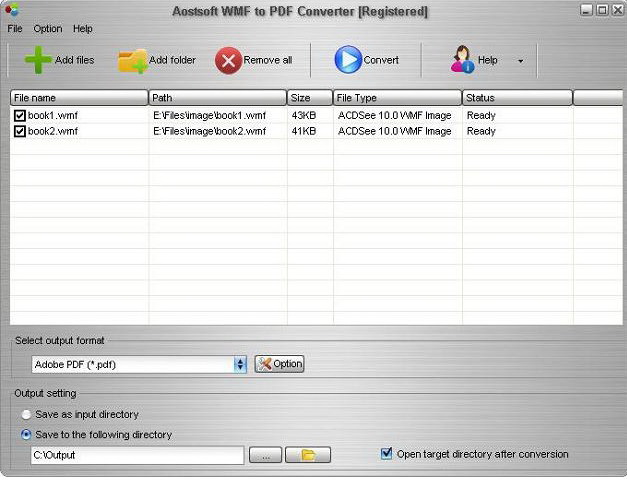Click the E:\Files\image\book2.wmf path cell
This screenshot has height=480, width=627.
point(210,131)
